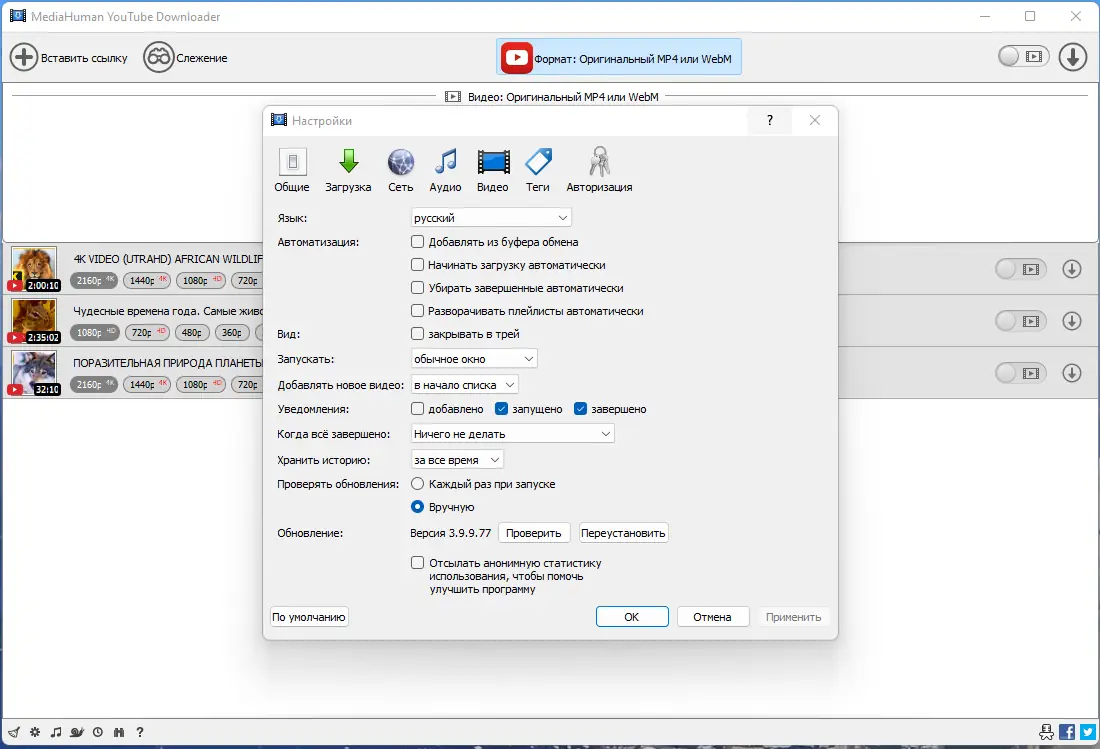Screen dimensions: 1100x749
Task: Enable Разворачивать плейлисты автоматически checkbox
Action: click(417, 311)
